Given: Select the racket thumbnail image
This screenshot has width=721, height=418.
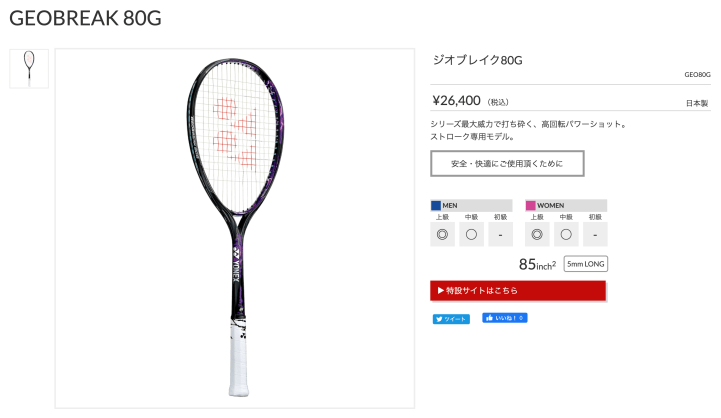Looking at the screenshot, I should [29, 69].
